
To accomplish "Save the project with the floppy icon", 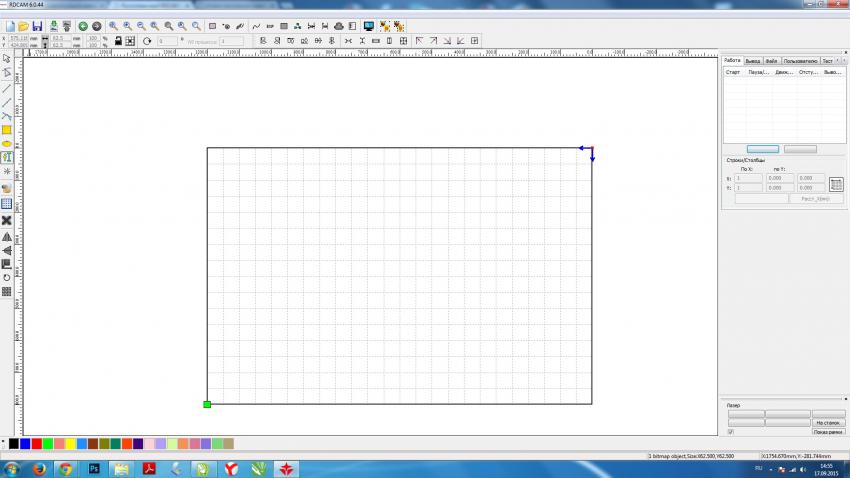I will (x=37, y=25).
